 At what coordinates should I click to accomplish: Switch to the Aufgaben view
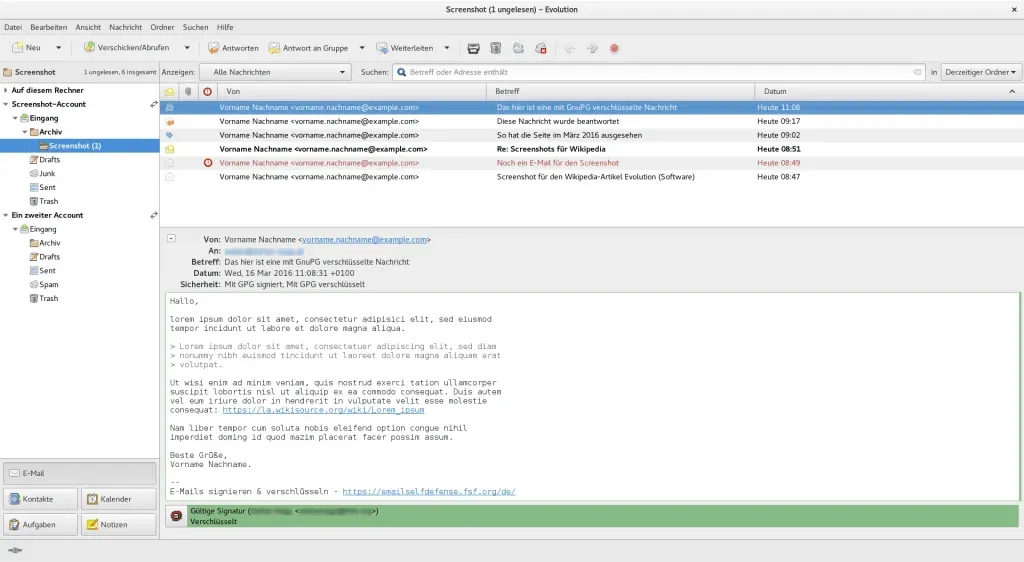40,525
